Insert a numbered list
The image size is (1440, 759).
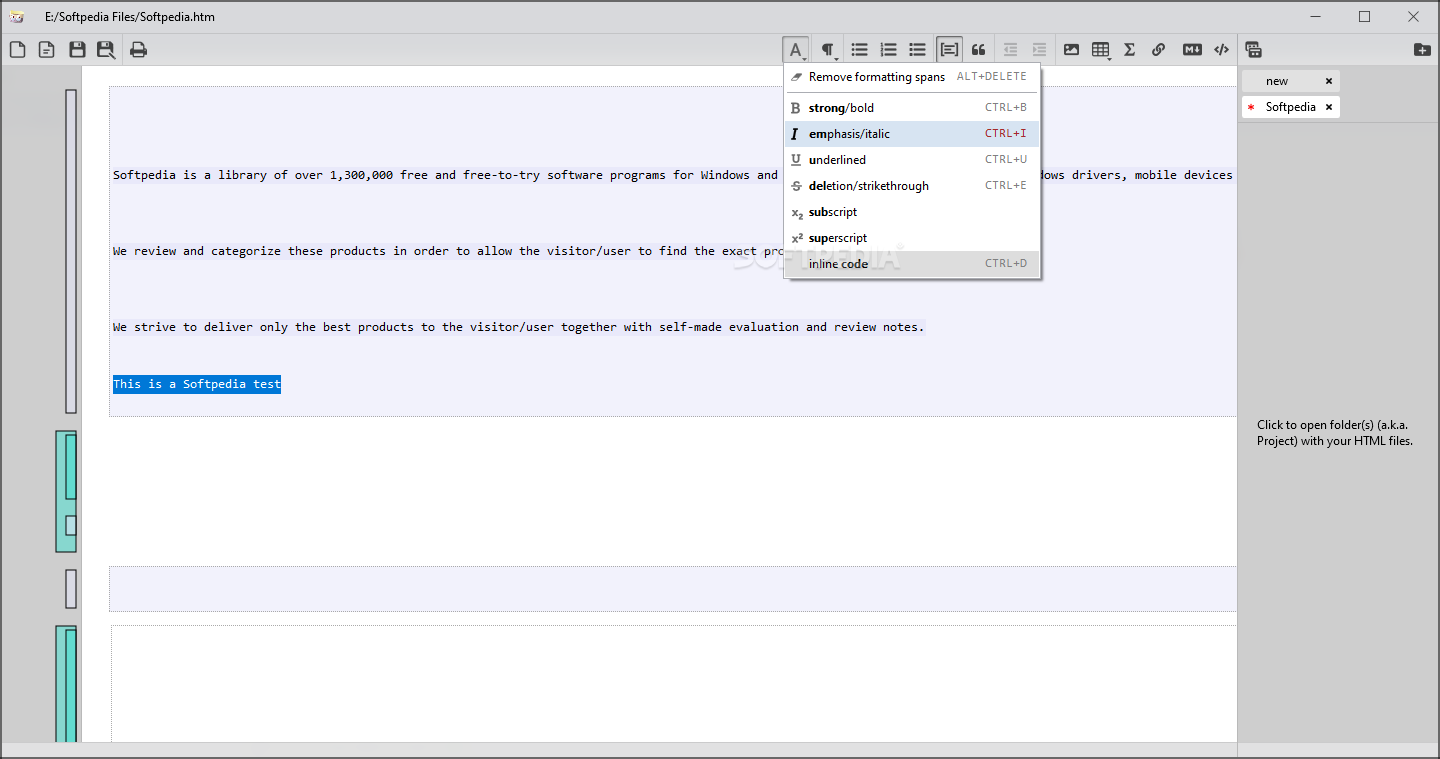click(888, 49)
